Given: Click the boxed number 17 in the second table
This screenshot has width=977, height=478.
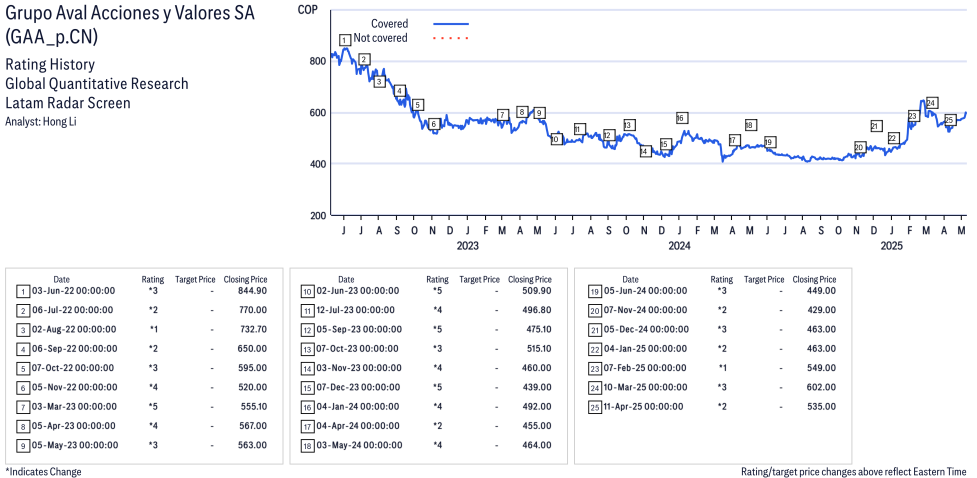Looking at the screenshot, I should (307, 426).
